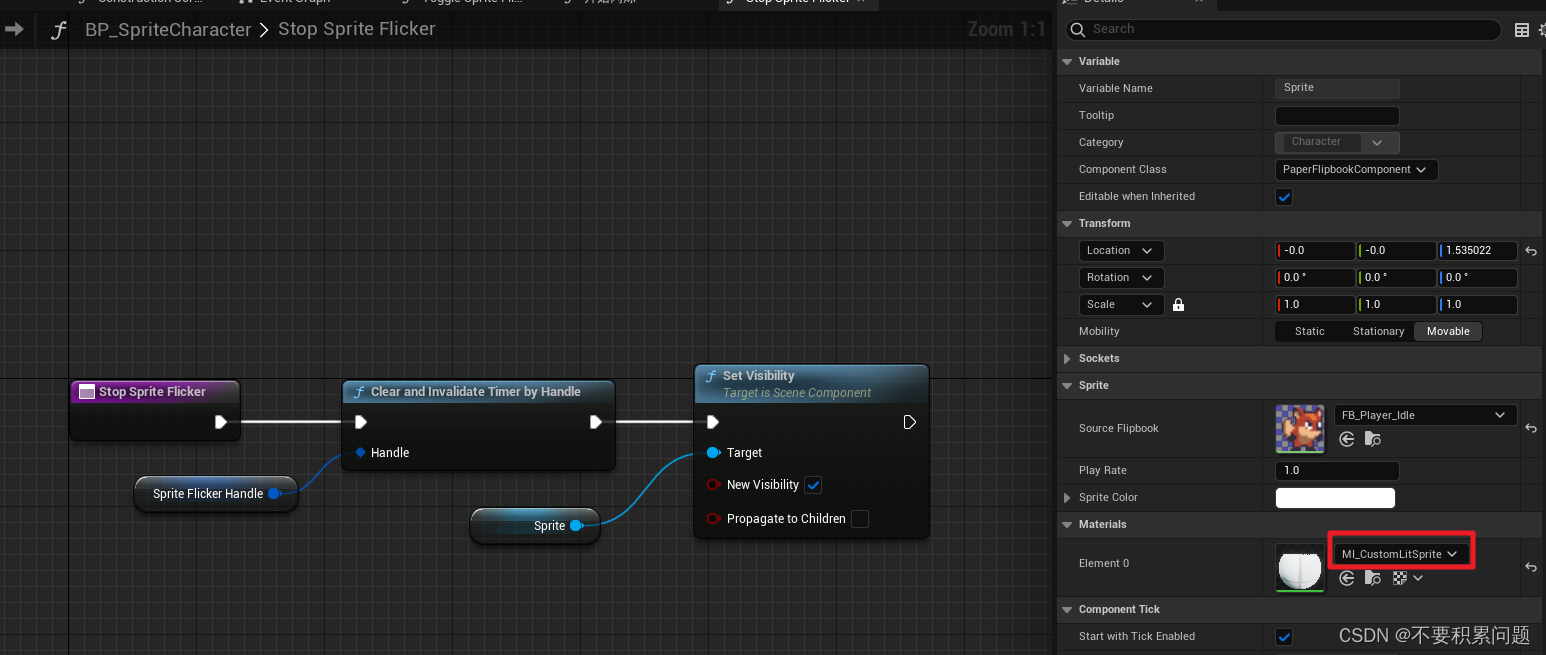
Task: Reset Location to default value
Action: (x=1531, y=251)
